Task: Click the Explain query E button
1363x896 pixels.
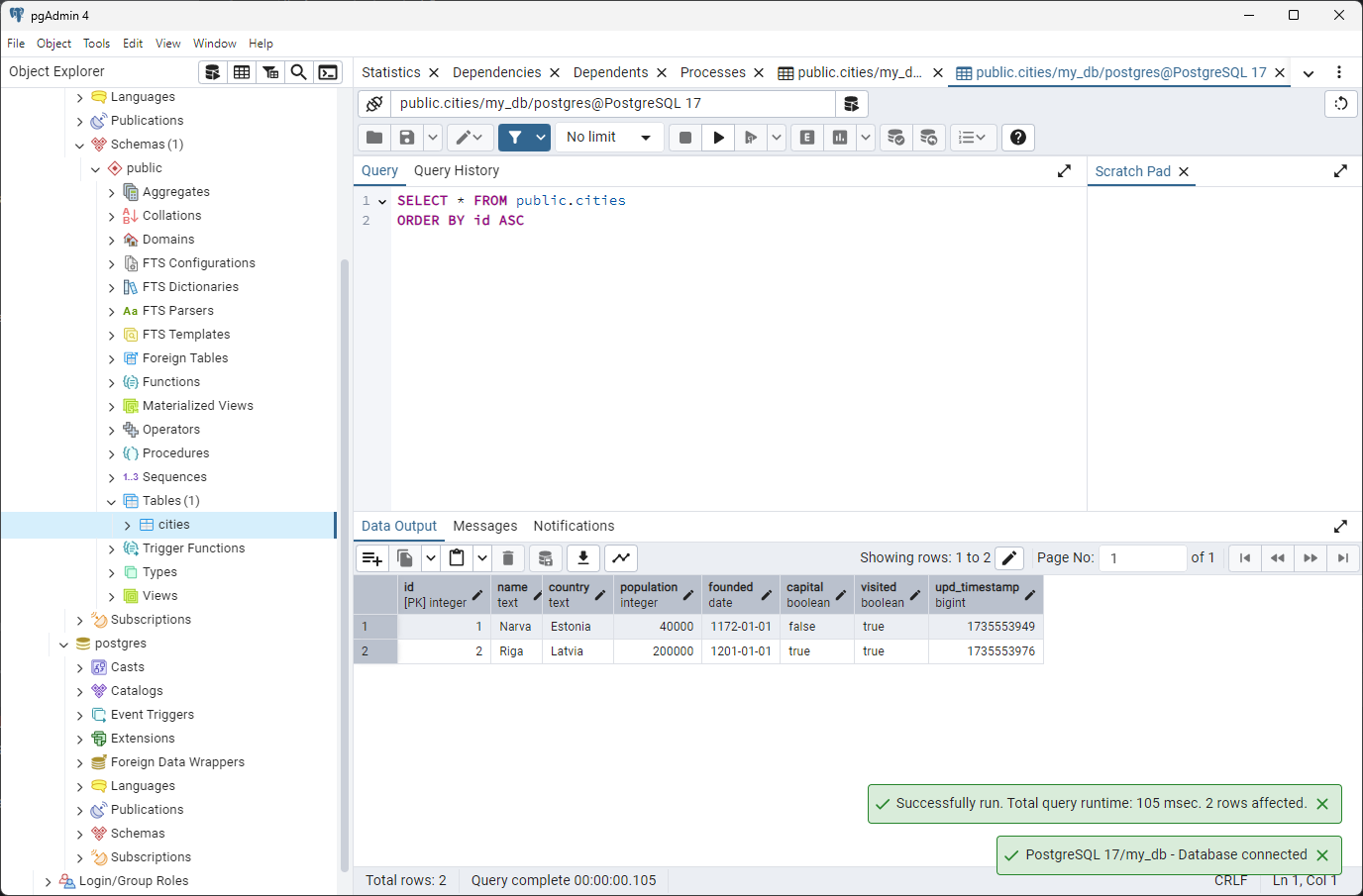Action: 807,138
